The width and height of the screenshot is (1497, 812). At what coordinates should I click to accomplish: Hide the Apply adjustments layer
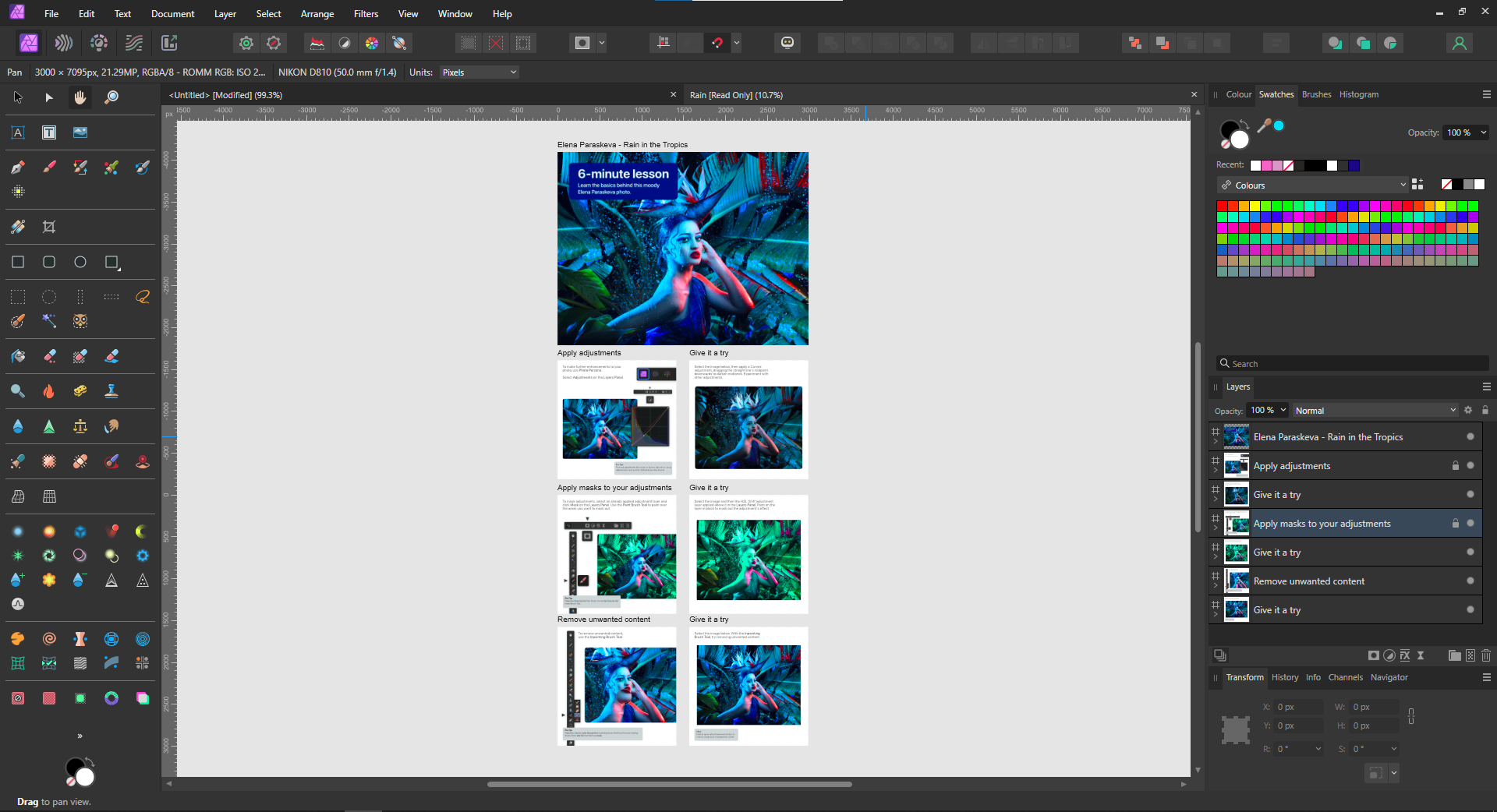[1470, 466]
